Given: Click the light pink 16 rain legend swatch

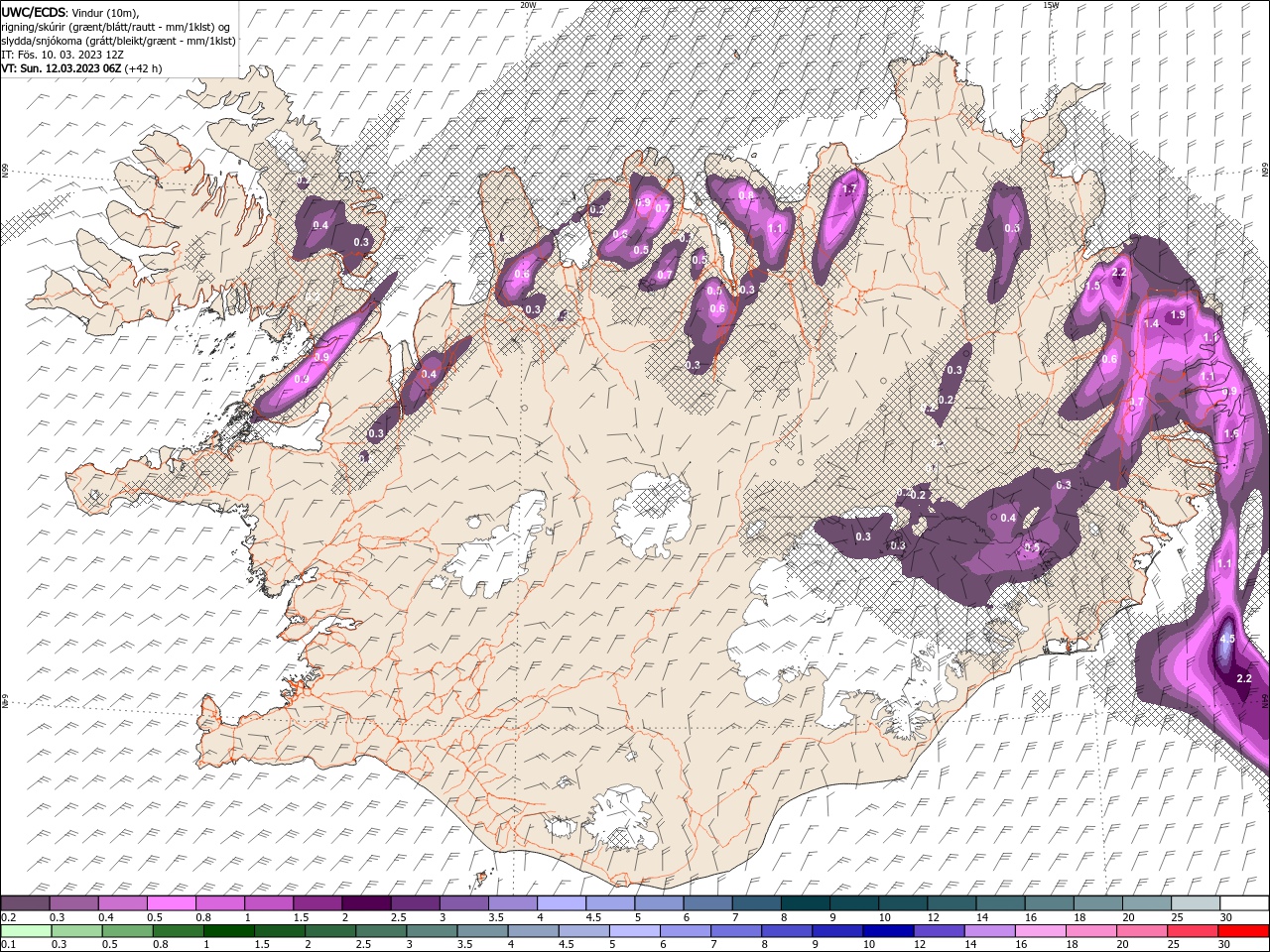Looking at the screenshot, I should tap(1041, 931).
